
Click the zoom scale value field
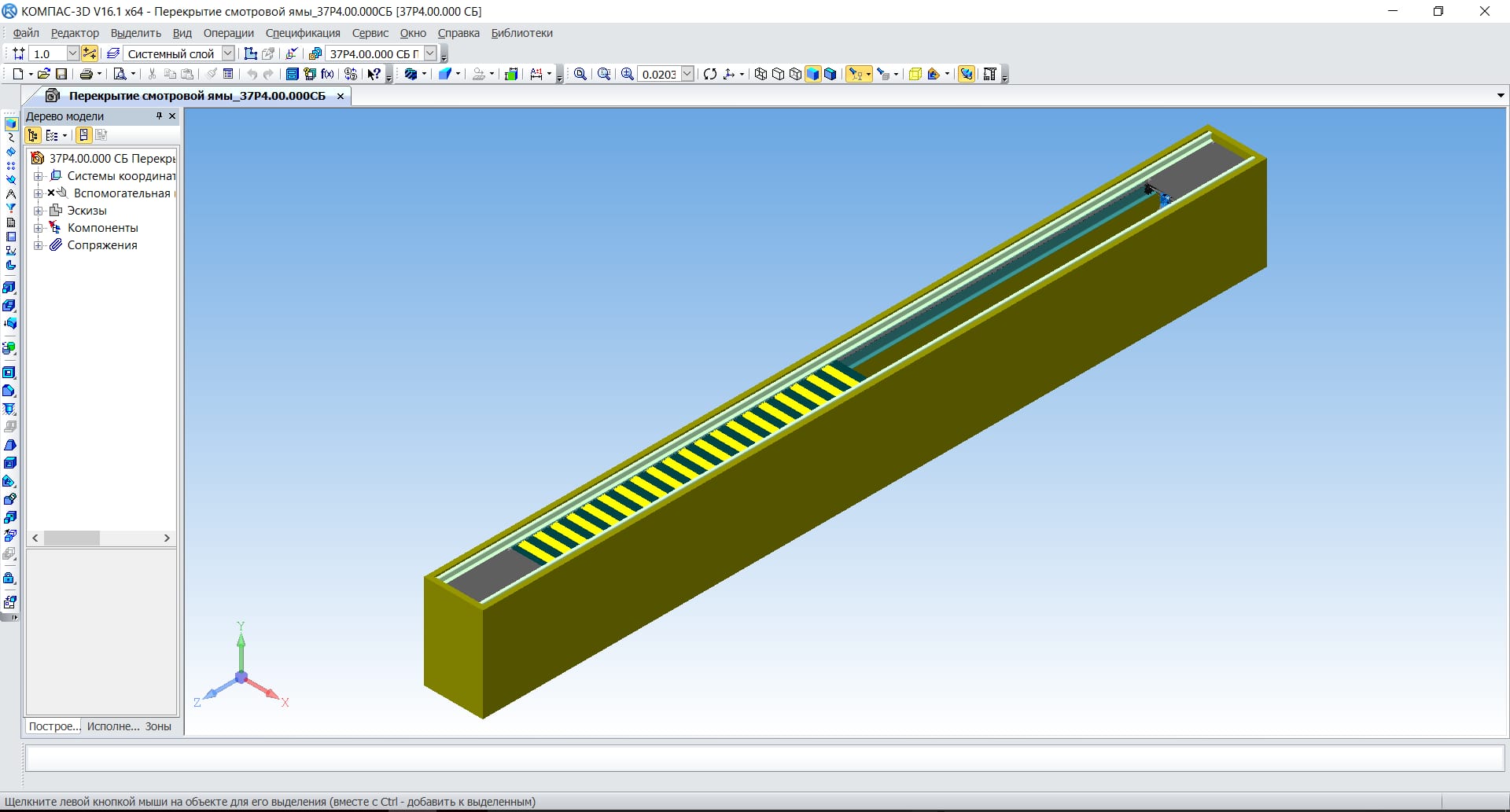tap(658, 74)
